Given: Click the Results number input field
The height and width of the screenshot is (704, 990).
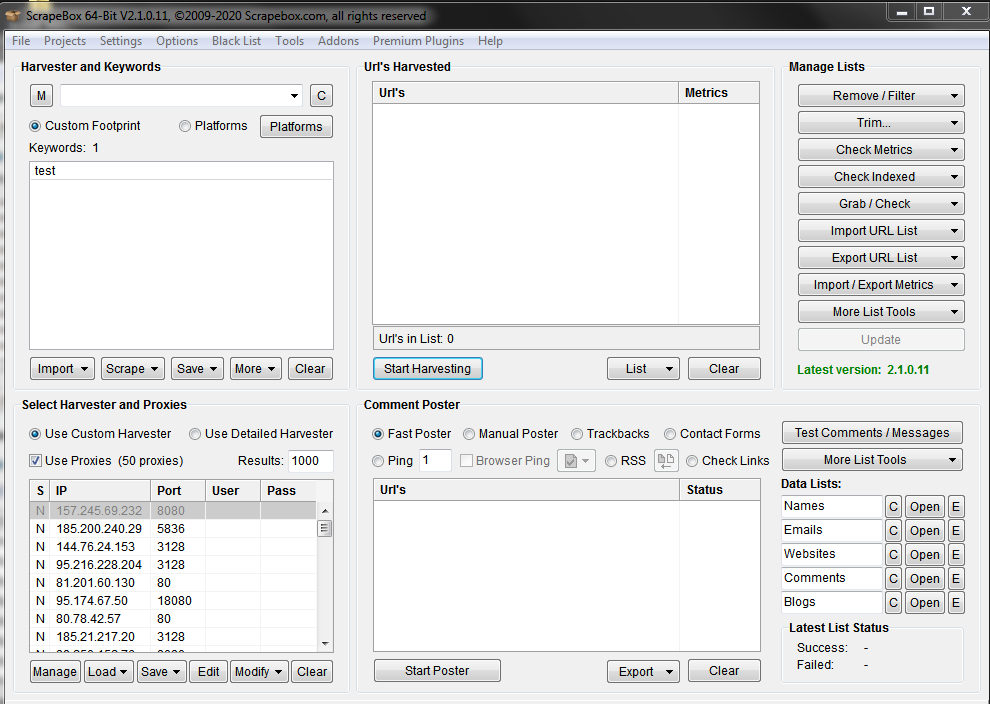Looking at the screenshot, I should (x=310, y=461).
